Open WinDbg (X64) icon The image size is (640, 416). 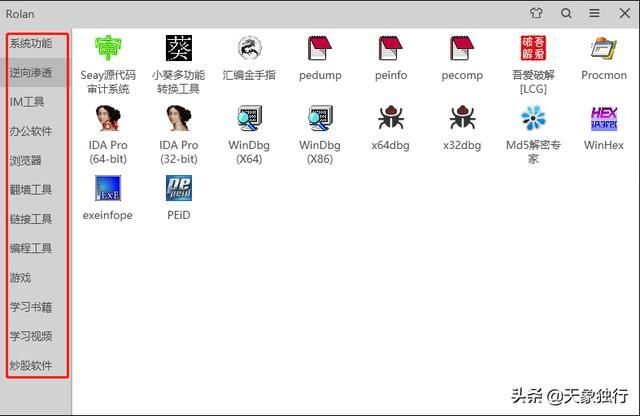coord(249,118)
